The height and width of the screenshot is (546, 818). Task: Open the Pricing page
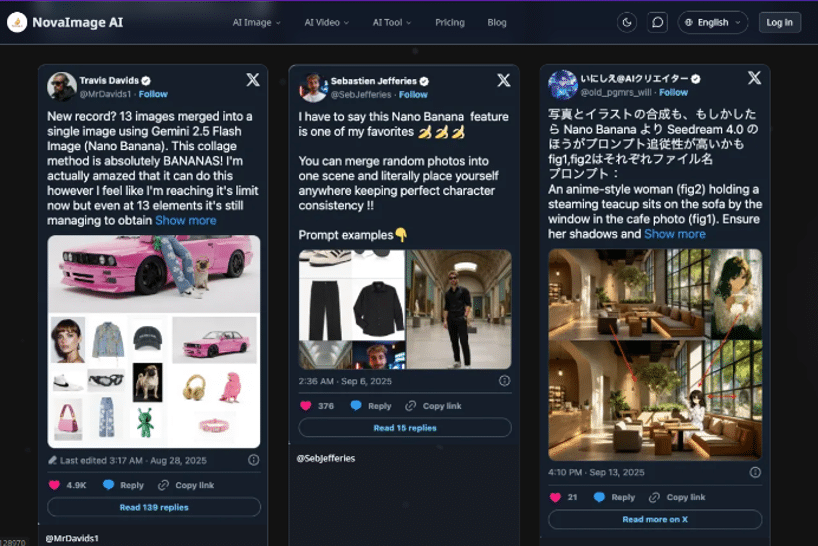(x=450, y=22)
